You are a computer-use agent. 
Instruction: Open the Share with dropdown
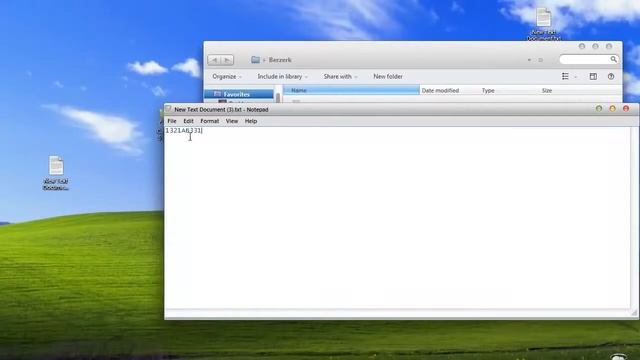[x=340, y=77]
